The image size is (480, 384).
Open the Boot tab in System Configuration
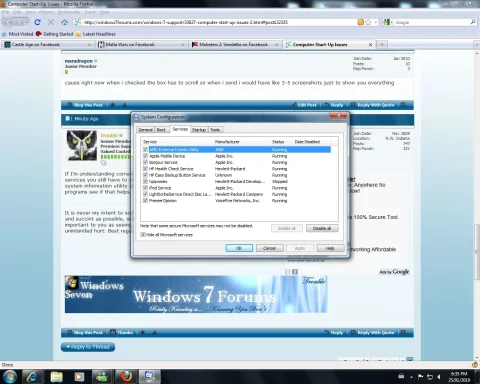[161, 130]
